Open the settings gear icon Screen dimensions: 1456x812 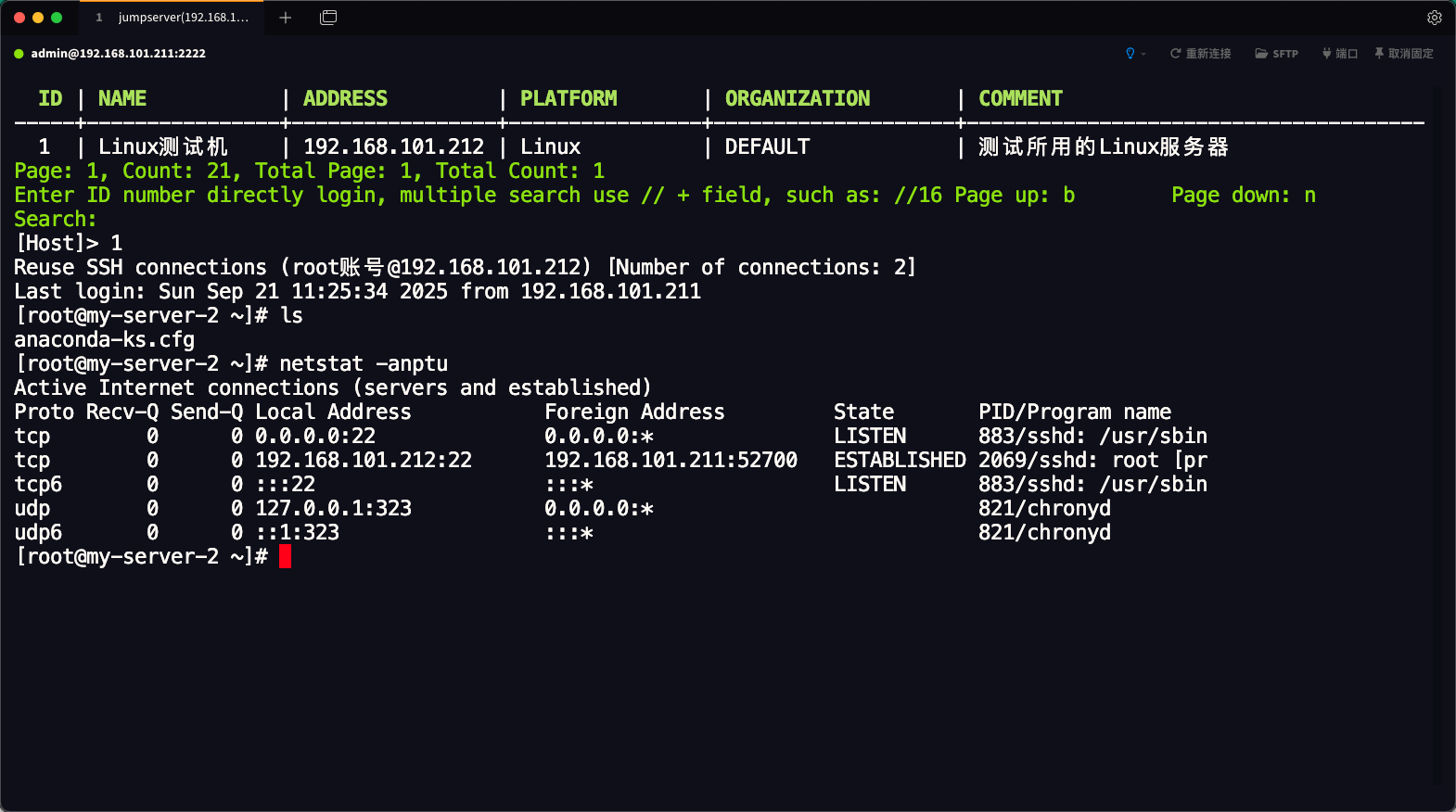(x=1434, y=18)
